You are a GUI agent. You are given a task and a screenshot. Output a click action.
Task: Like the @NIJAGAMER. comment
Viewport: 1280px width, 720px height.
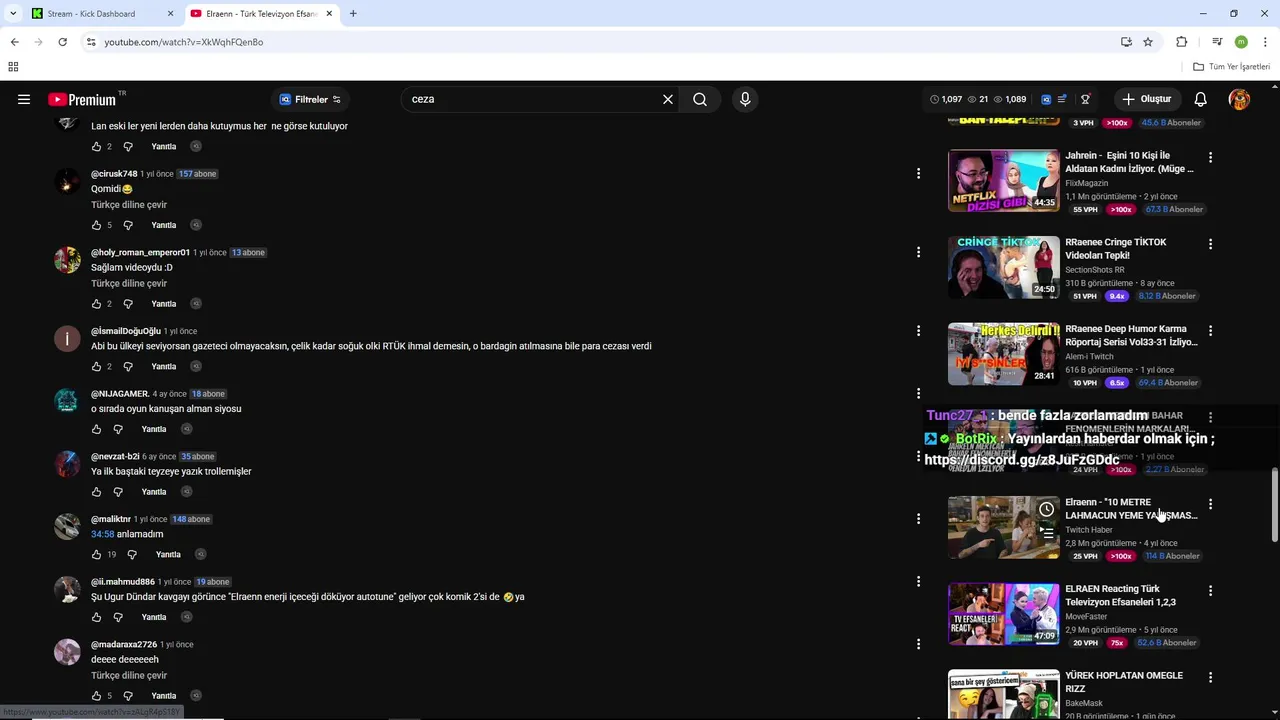96,429
